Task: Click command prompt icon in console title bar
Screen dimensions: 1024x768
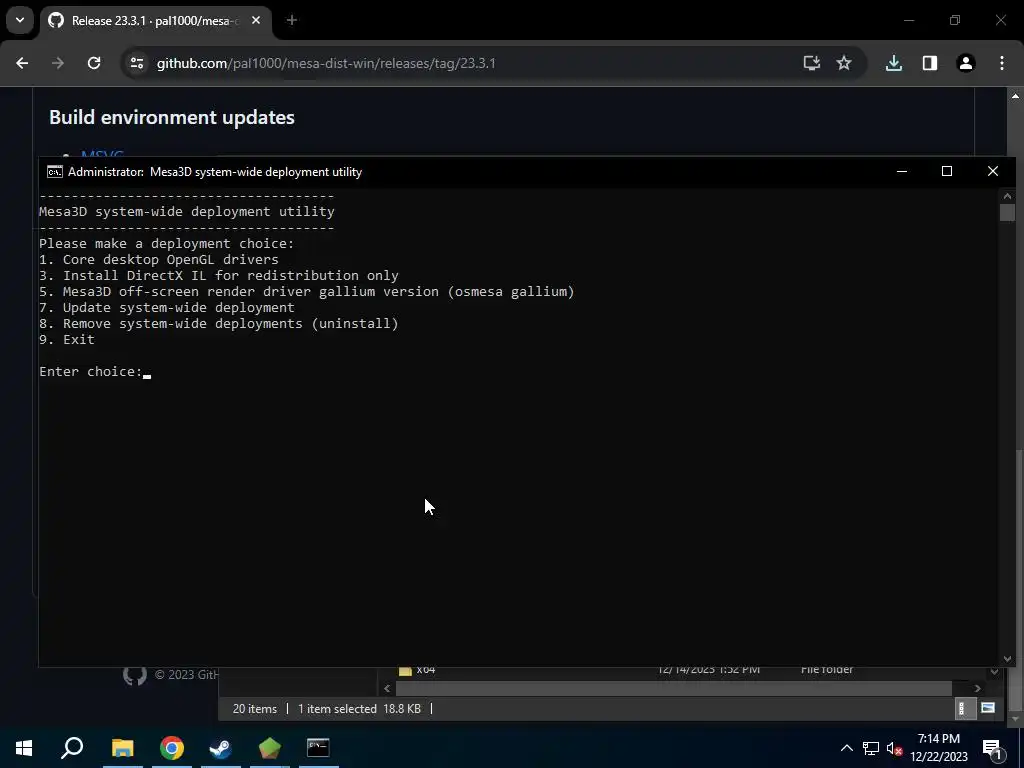Action: click(55, 172)
